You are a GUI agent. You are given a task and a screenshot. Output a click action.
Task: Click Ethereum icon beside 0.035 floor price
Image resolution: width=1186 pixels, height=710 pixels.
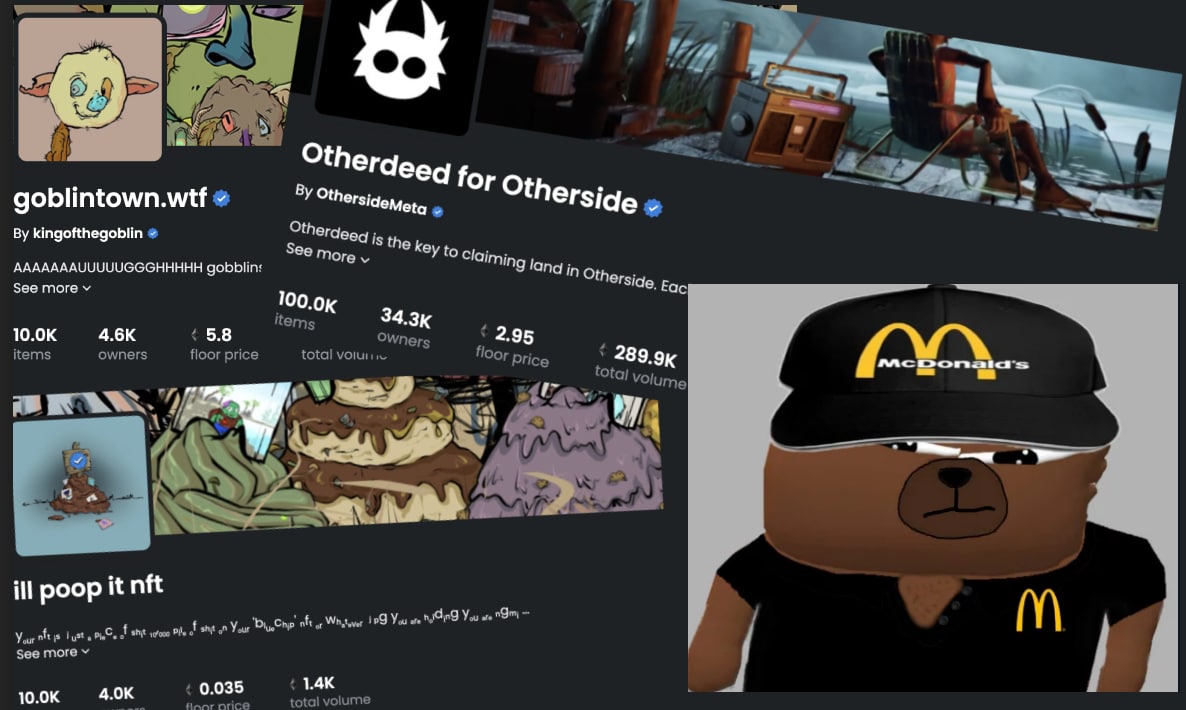188,689
